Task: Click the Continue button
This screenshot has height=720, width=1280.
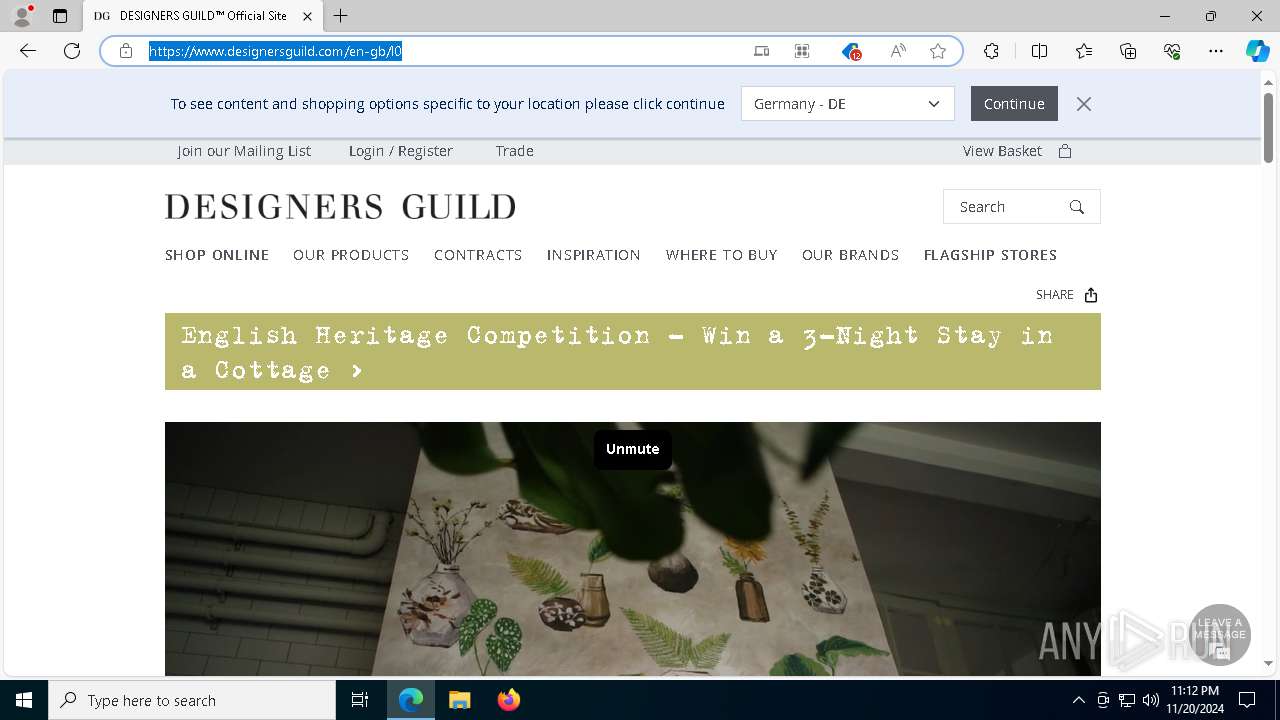Action: [1014, 104]
